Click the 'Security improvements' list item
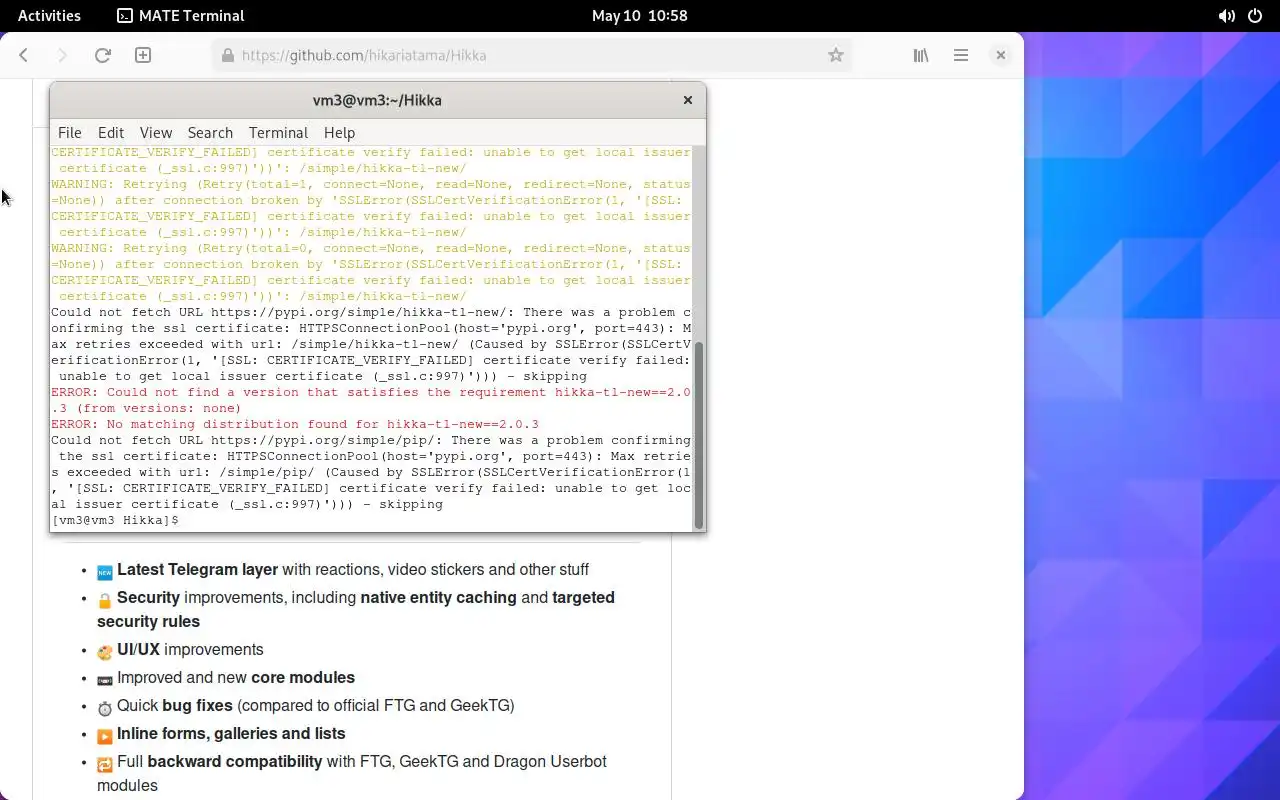 [x=356, y=609]
